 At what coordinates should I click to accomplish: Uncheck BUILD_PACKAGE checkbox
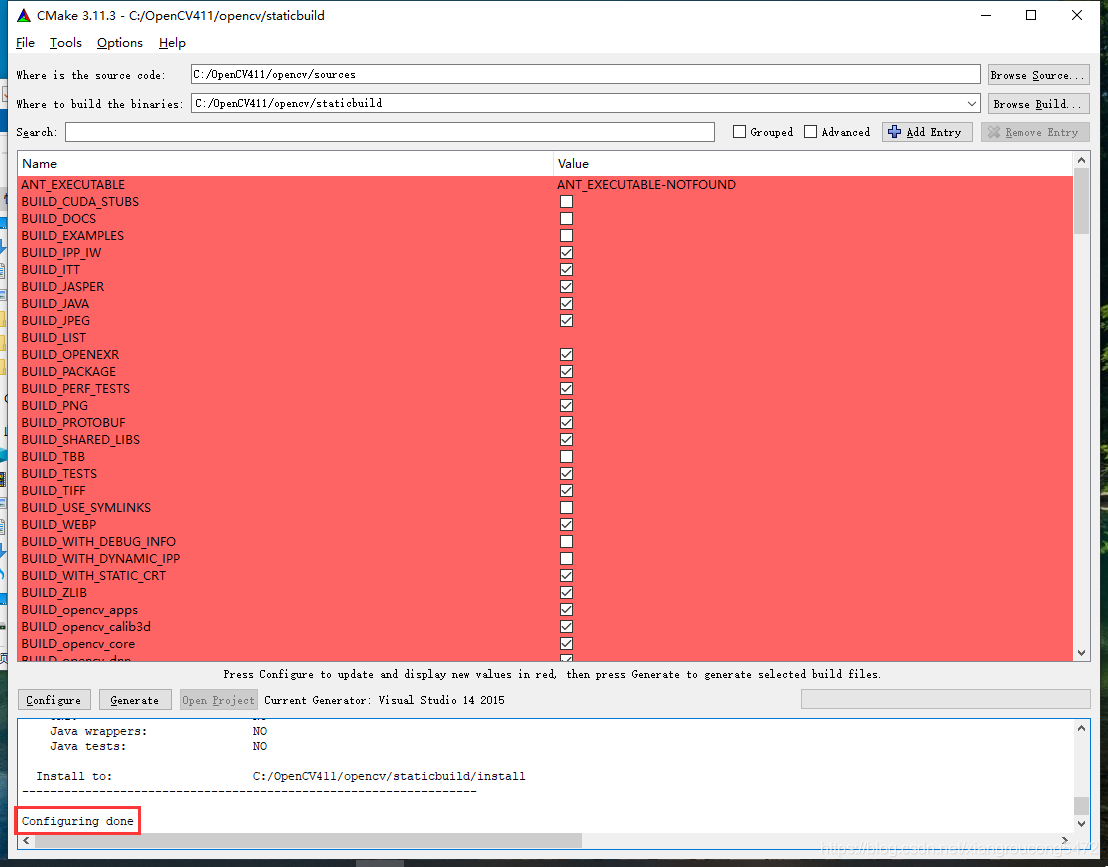566,371
